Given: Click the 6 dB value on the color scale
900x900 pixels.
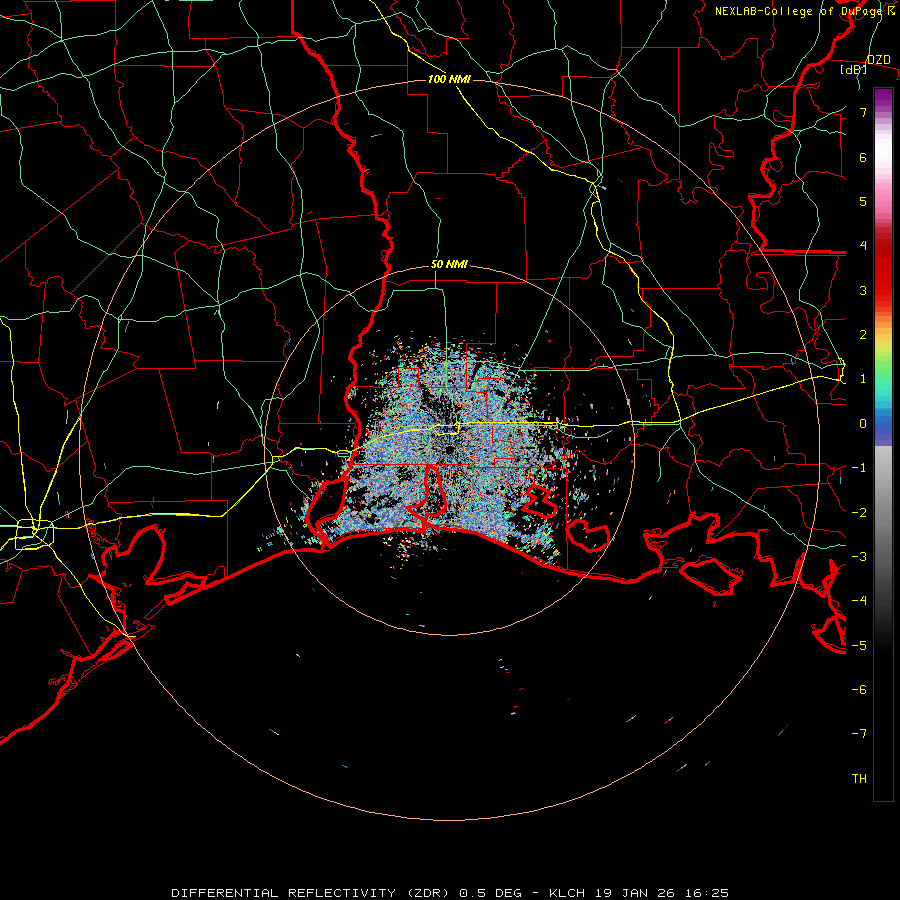Looking at the screenshot, I should coord(863,157).
